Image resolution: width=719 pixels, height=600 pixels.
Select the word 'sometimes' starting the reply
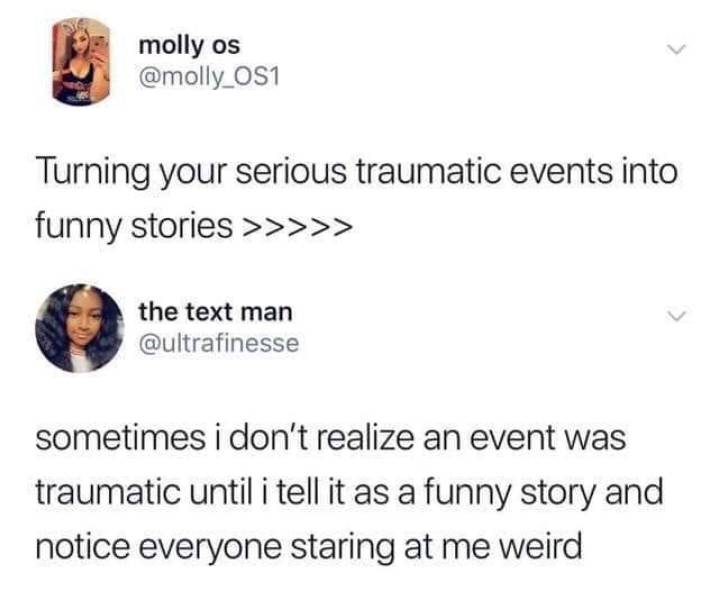[x=121, y=438]
